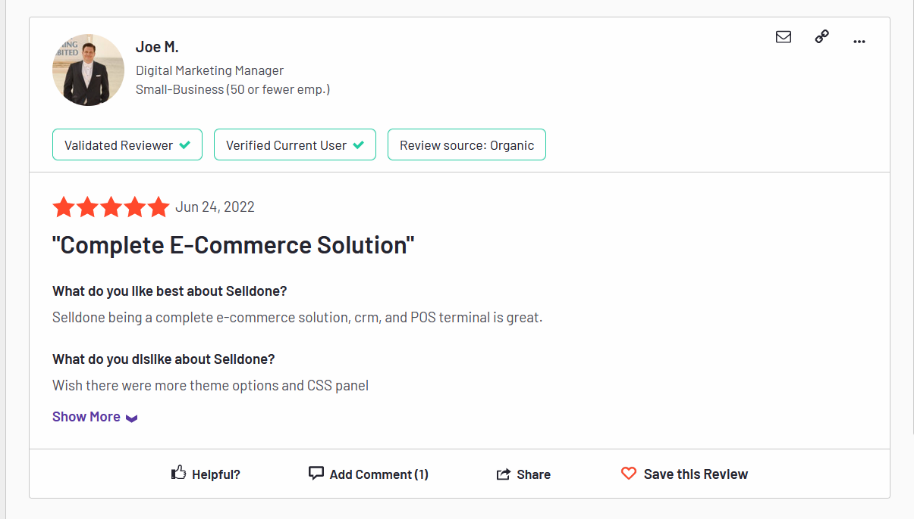Click the speech bubble comment icon
Viewport: 914px width, 519px height.
tap(316, 473)
